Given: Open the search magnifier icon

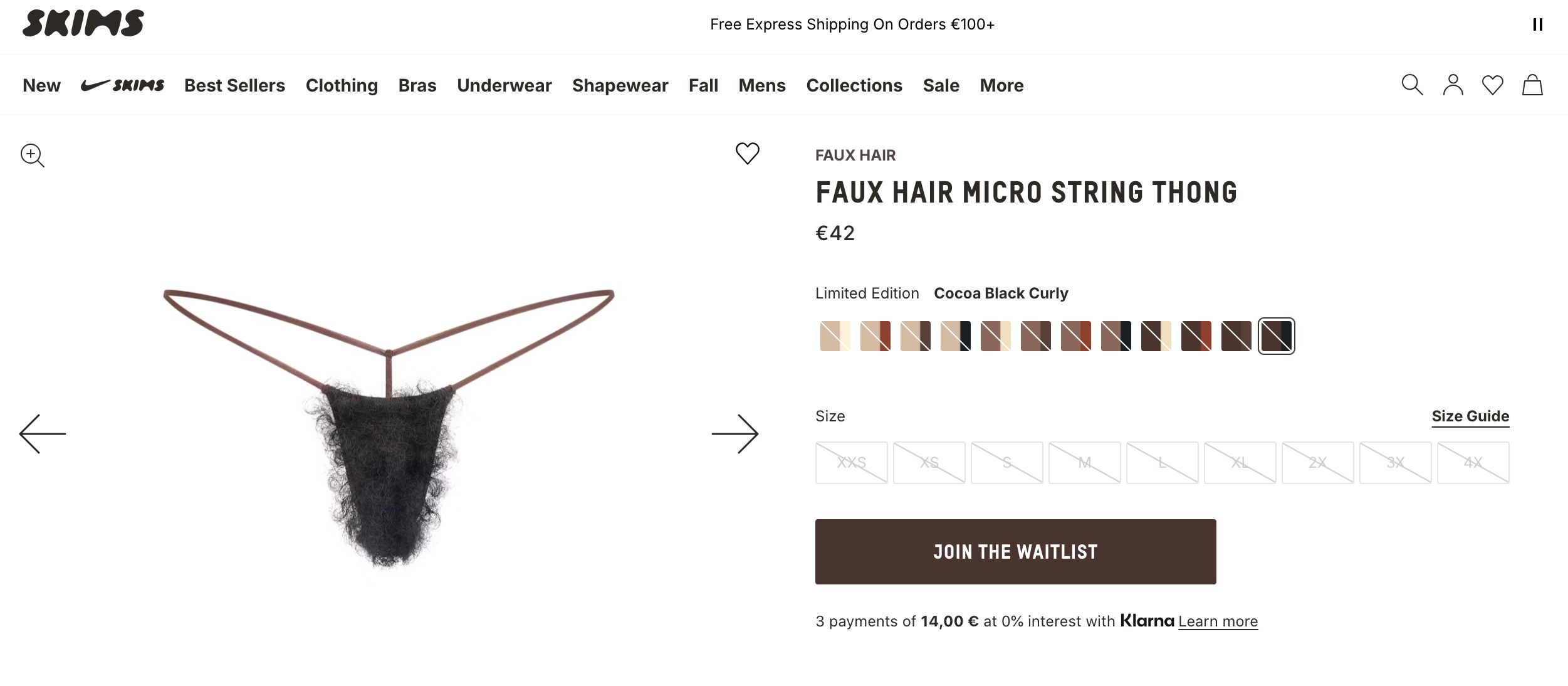Looking at the screenshot, I should [1412, 85].
